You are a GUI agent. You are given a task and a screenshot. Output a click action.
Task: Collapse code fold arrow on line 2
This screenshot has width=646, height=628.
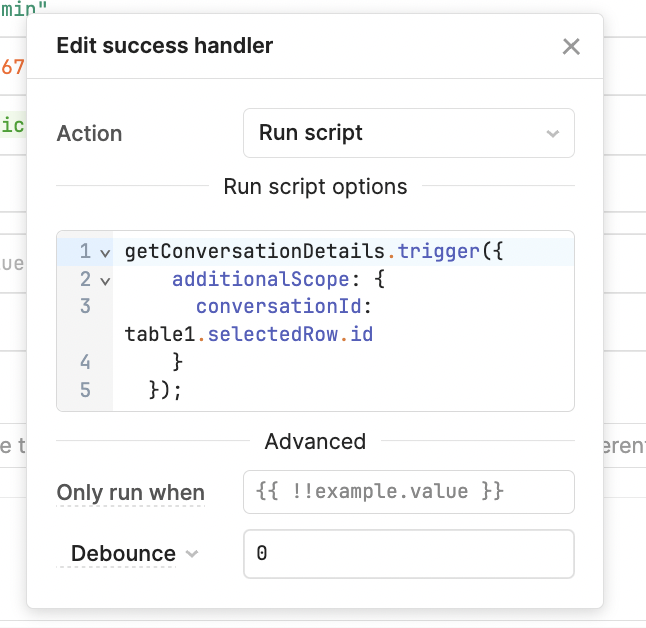coord(105,281)
